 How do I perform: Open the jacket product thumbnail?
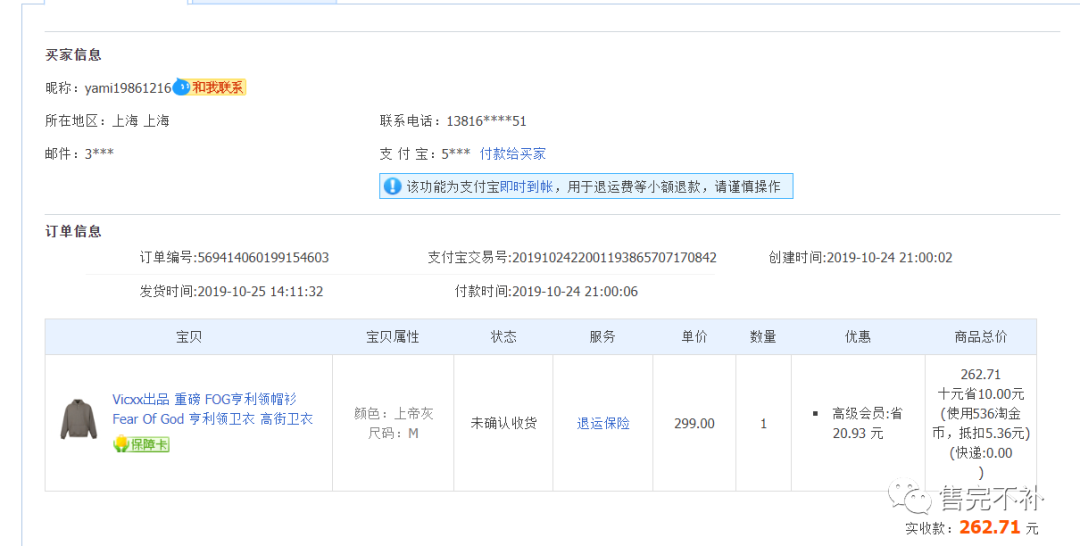click(79, 419)
